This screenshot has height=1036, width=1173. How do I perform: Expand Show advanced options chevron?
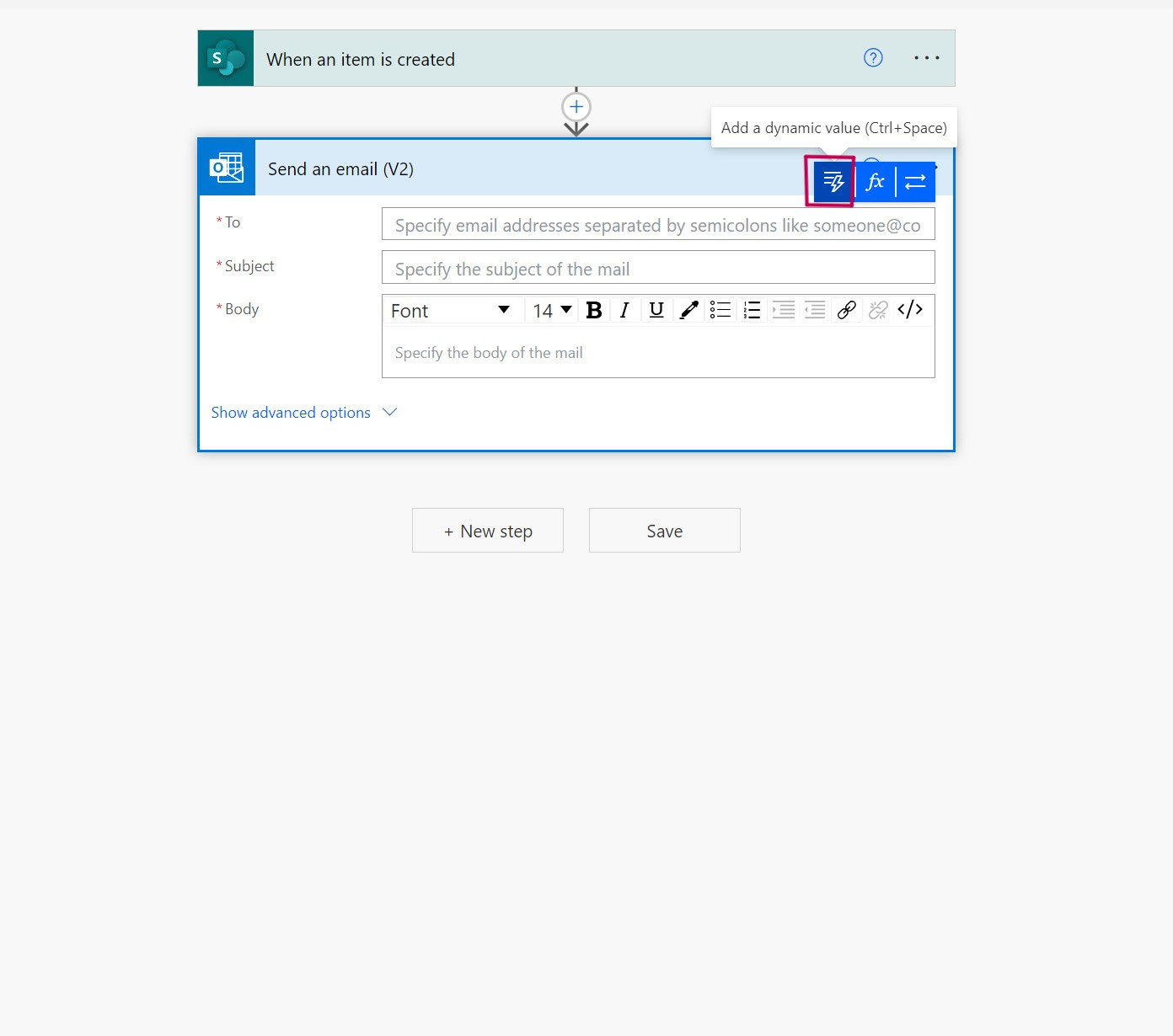(x=389, y=412)
